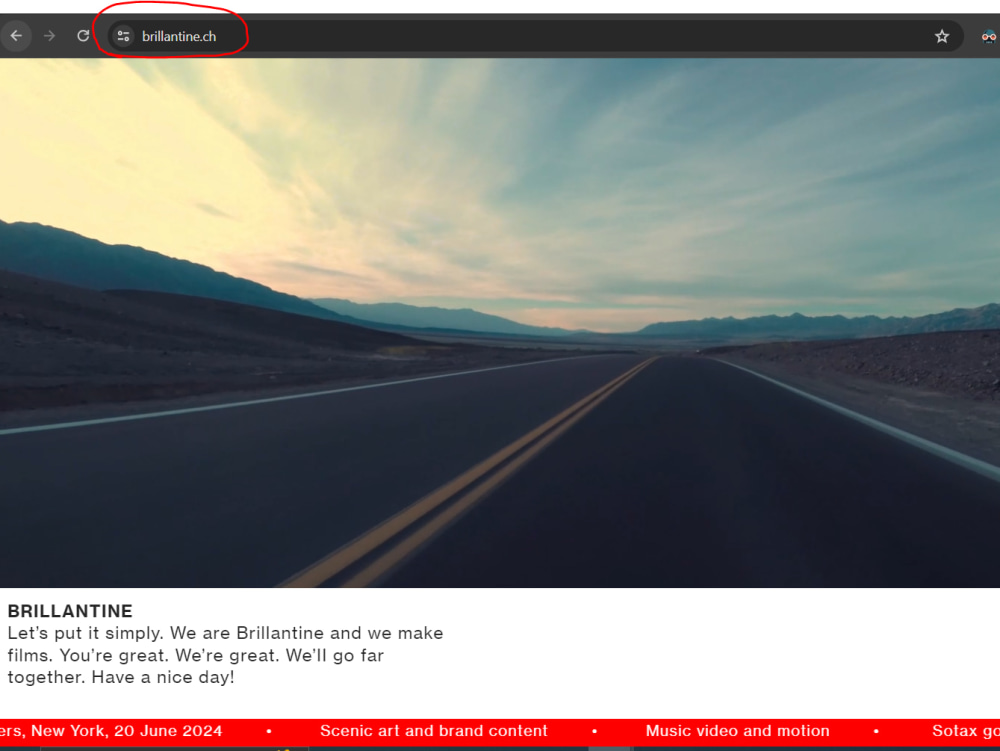Viewport: 1000px width, 751px height.
Task: Click the BRILLANTINE heading
Action: 70,611
